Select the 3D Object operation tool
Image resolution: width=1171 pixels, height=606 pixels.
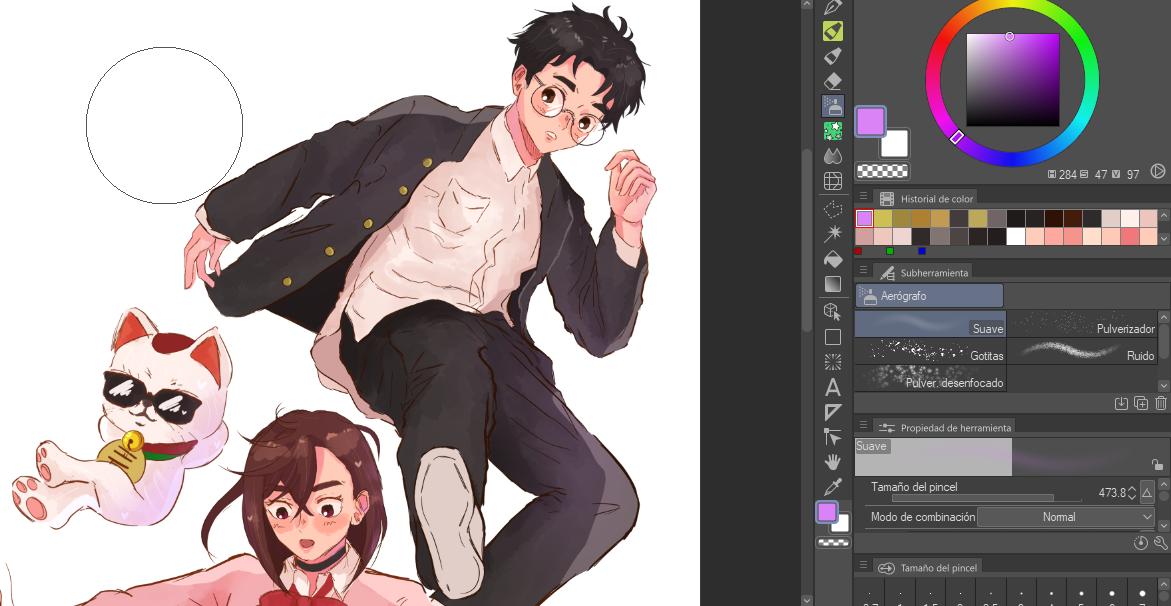coord(833,312)
